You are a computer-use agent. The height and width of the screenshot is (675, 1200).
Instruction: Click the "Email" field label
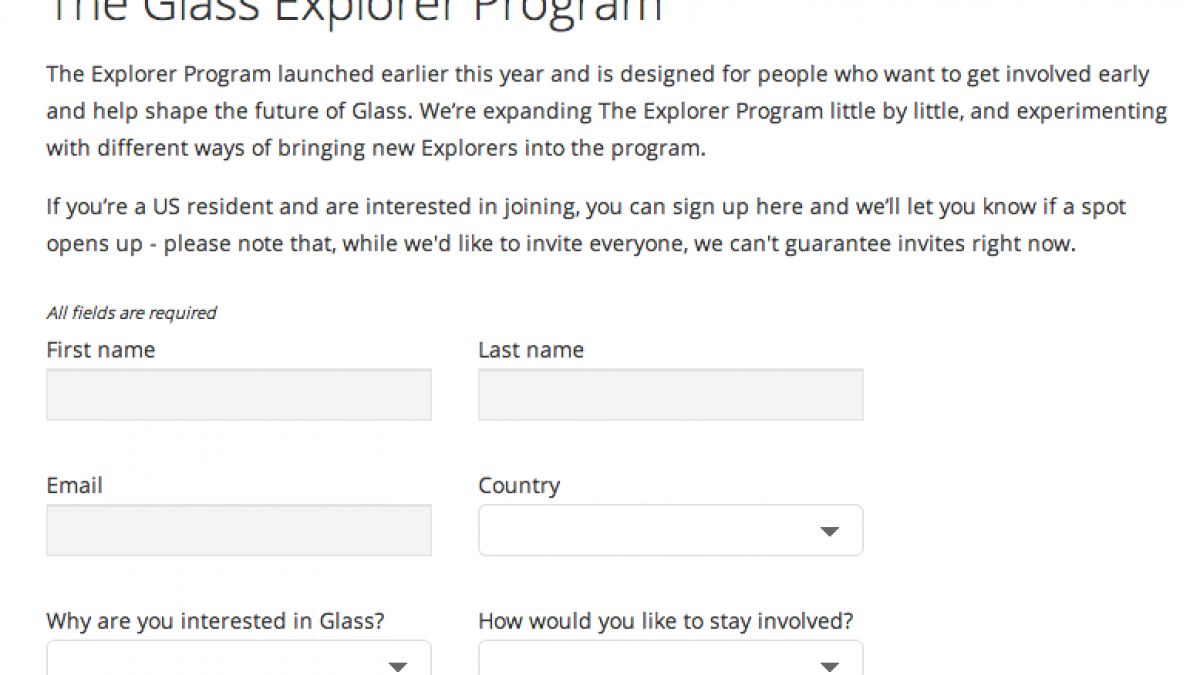point(75,486)
